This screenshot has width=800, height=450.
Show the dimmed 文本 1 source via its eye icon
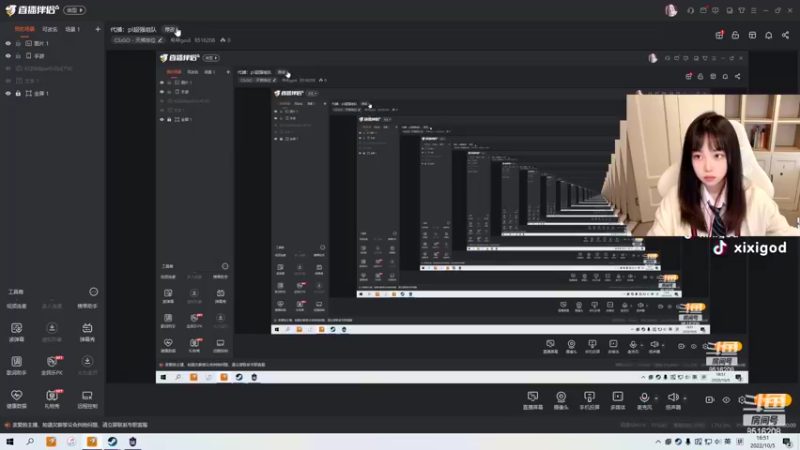pos(8,81)
